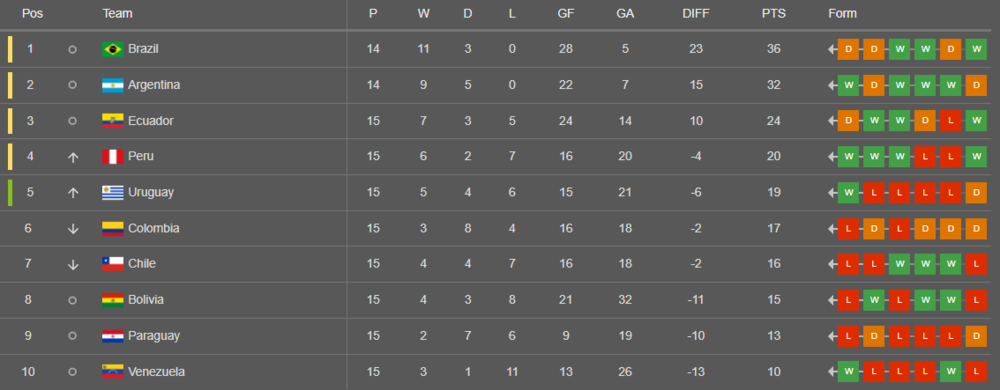Click Uruguay's green qualification marker bar
The height and width of the screenshot is (390, 1000).
(10, 192)
